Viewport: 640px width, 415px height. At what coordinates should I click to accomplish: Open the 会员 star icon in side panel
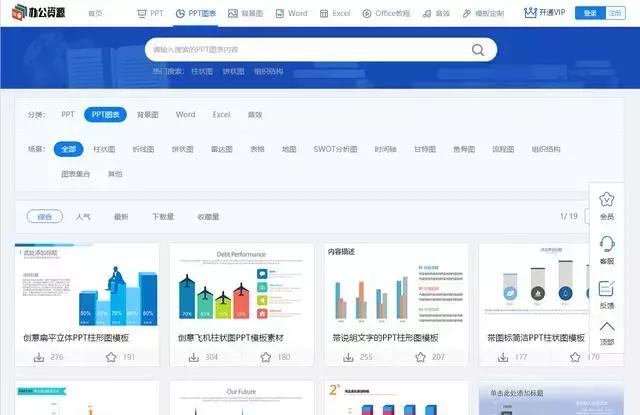607,199
